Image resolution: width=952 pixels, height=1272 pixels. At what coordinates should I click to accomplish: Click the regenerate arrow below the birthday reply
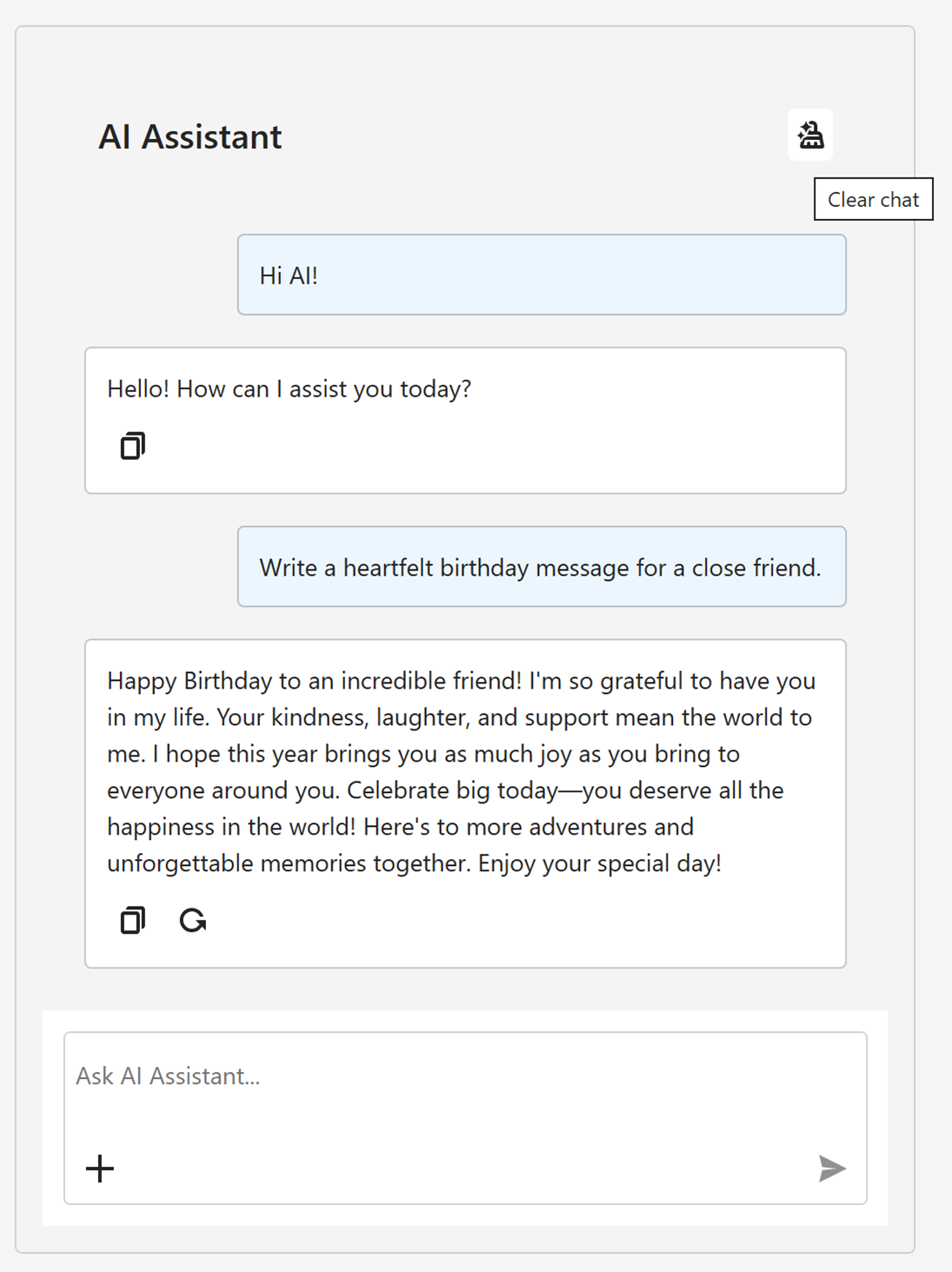[193, 920]
